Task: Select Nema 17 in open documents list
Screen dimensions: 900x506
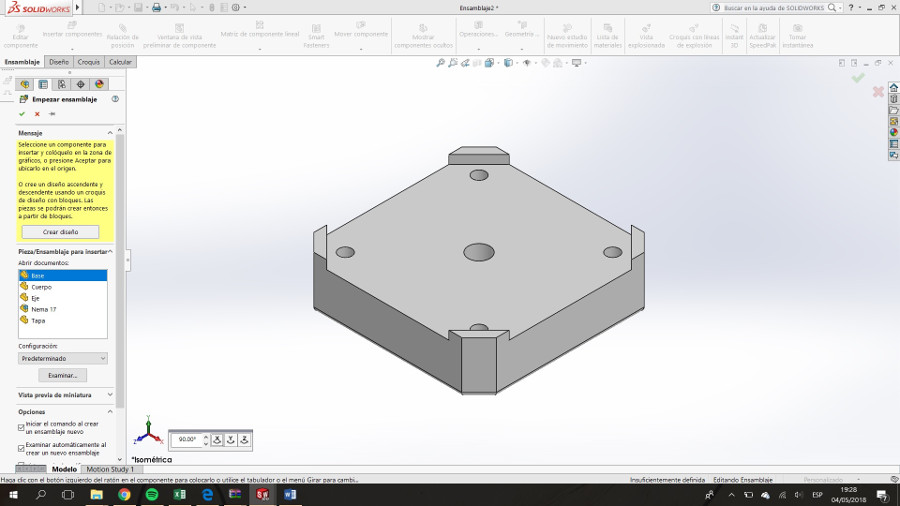Action: pos(63,309)
